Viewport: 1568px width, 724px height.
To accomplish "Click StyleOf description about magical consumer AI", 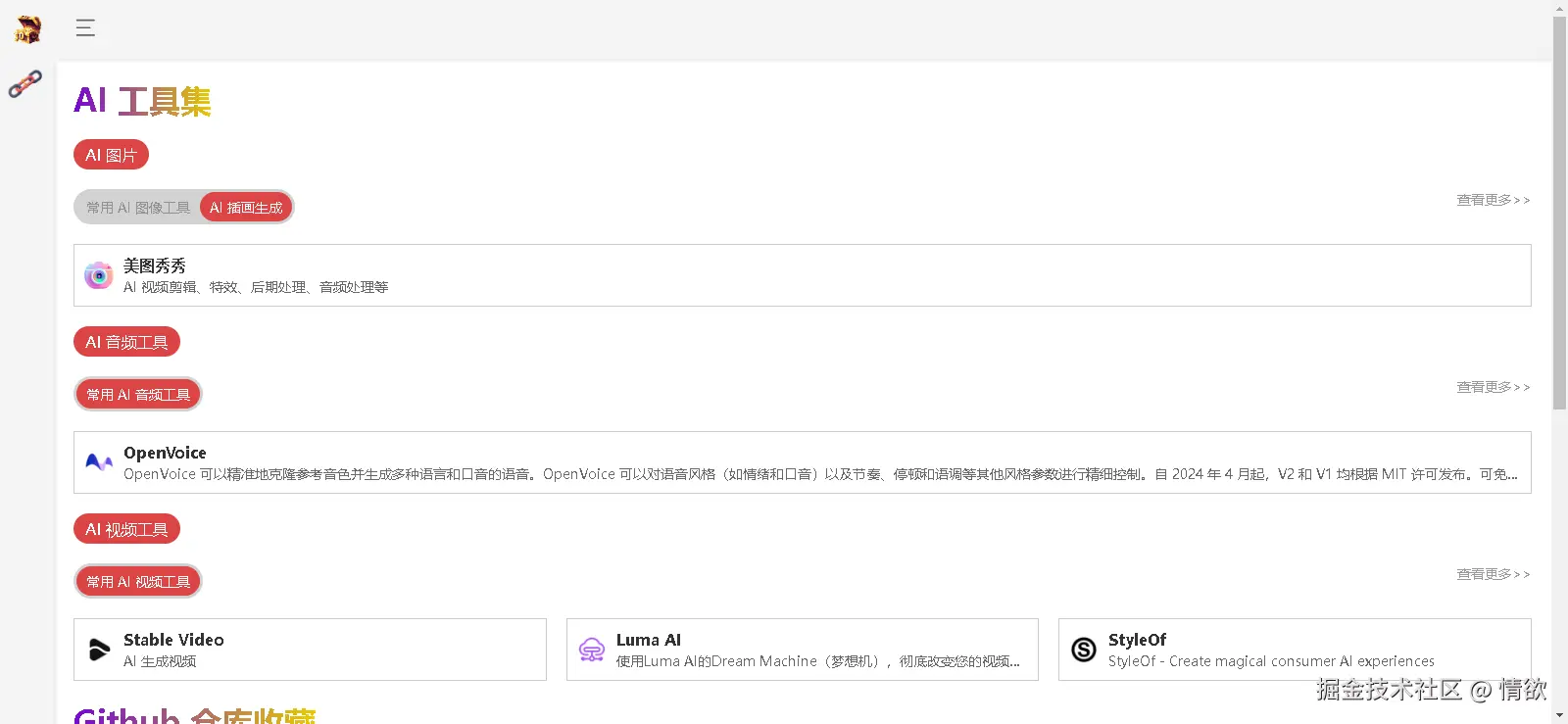I will click(x=1271, y=661).
